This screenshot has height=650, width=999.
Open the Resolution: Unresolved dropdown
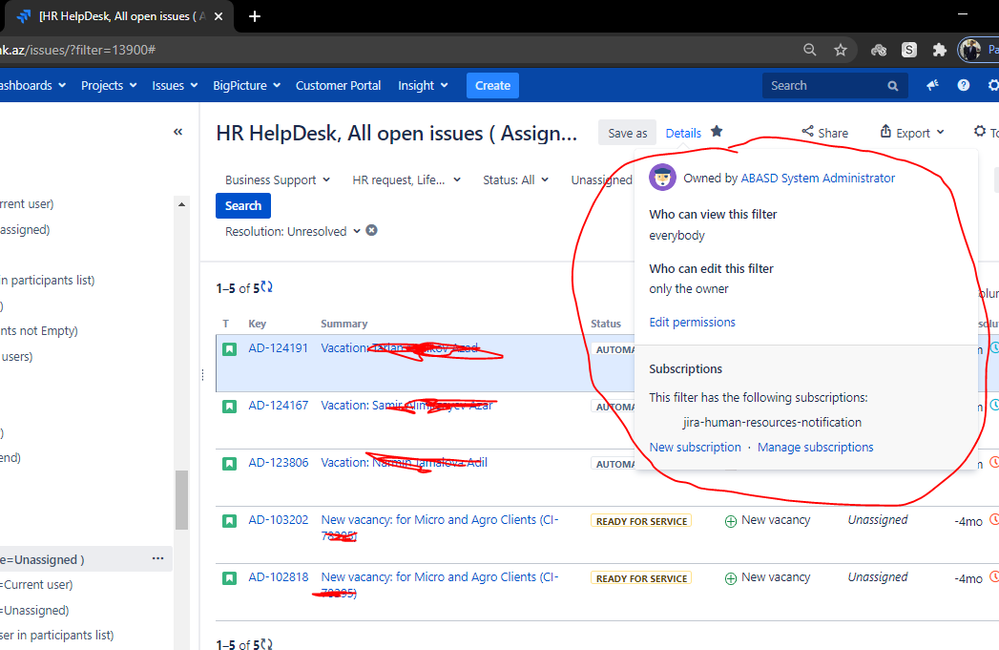point(292,231)
